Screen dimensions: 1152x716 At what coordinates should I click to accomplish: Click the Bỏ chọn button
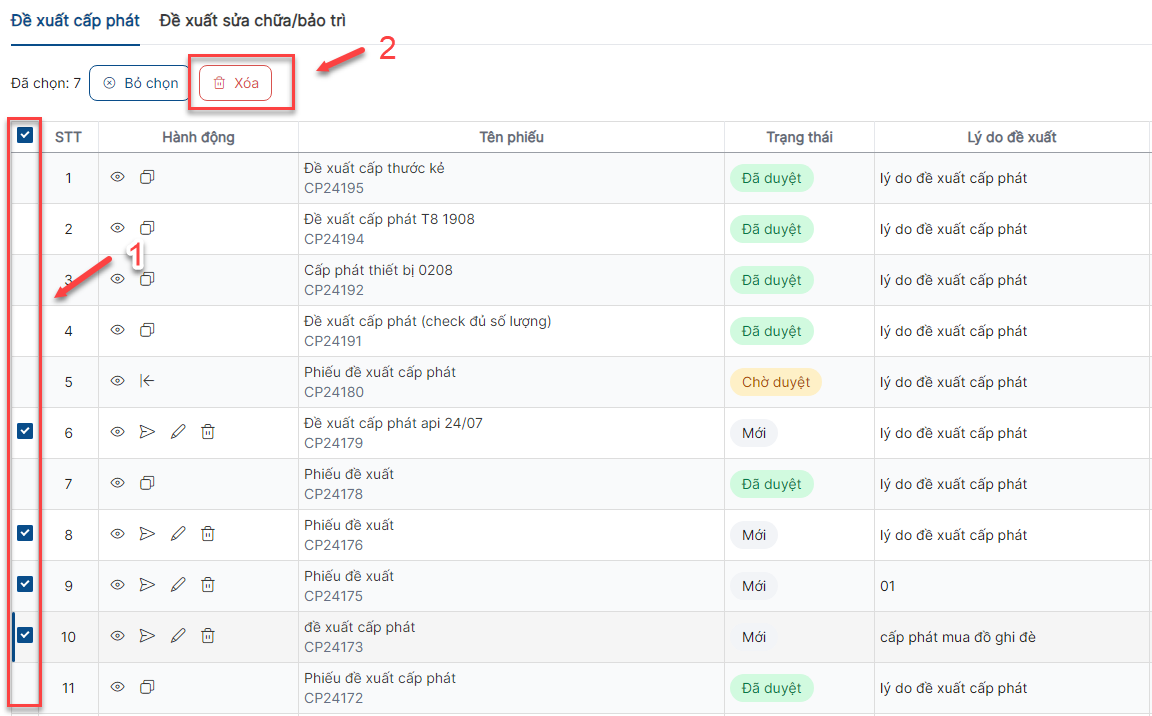(140, 83)
